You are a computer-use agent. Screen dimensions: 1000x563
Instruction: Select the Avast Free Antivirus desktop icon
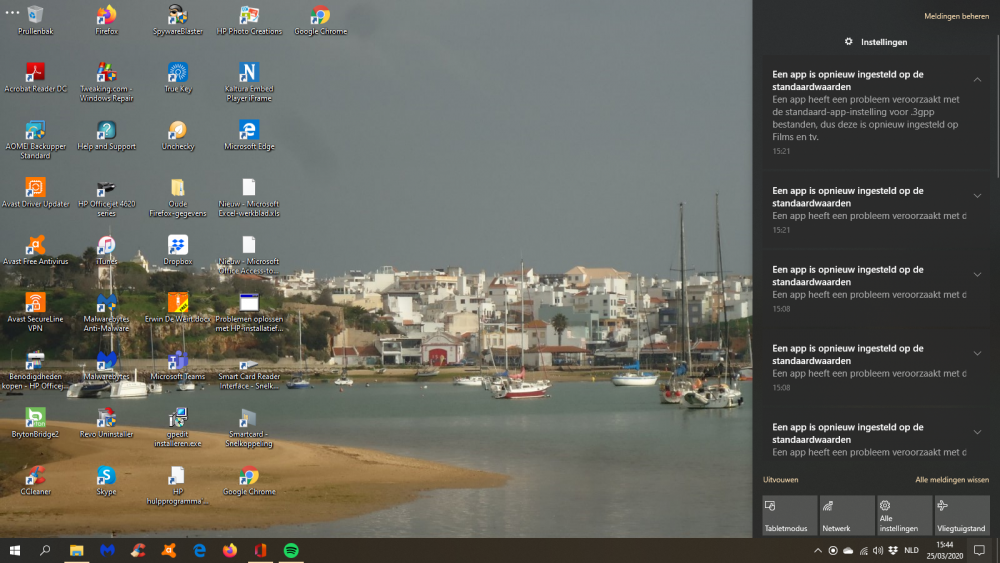pos(35,245)
